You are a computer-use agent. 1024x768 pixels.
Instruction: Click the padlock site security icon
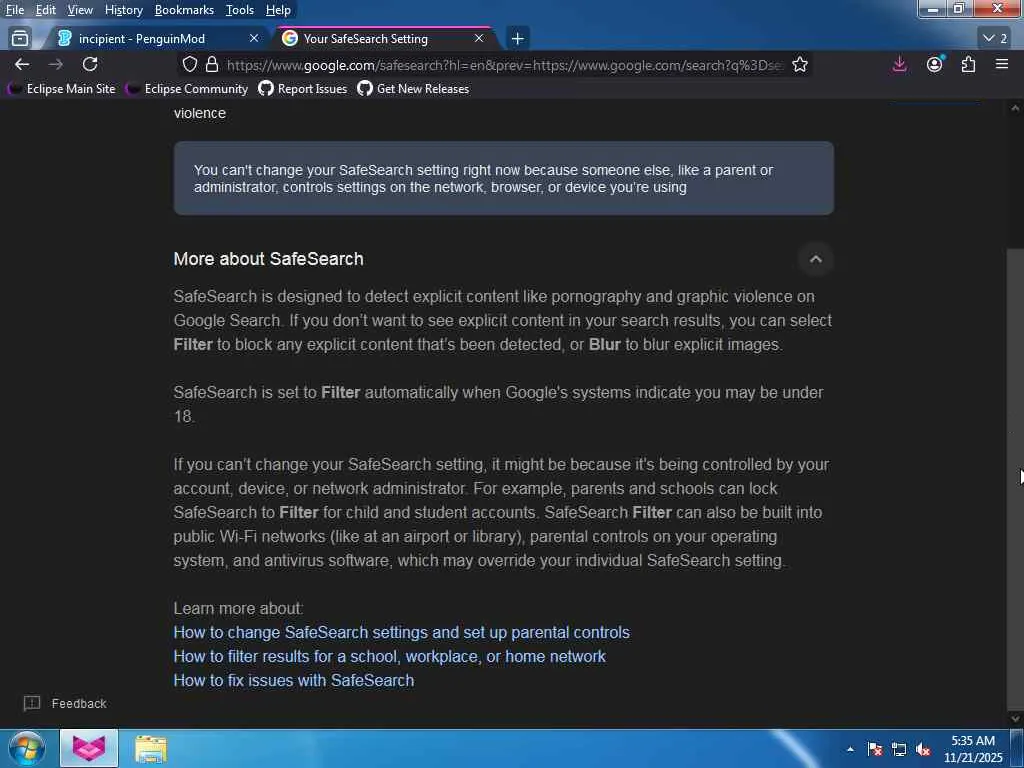[212, 64]
